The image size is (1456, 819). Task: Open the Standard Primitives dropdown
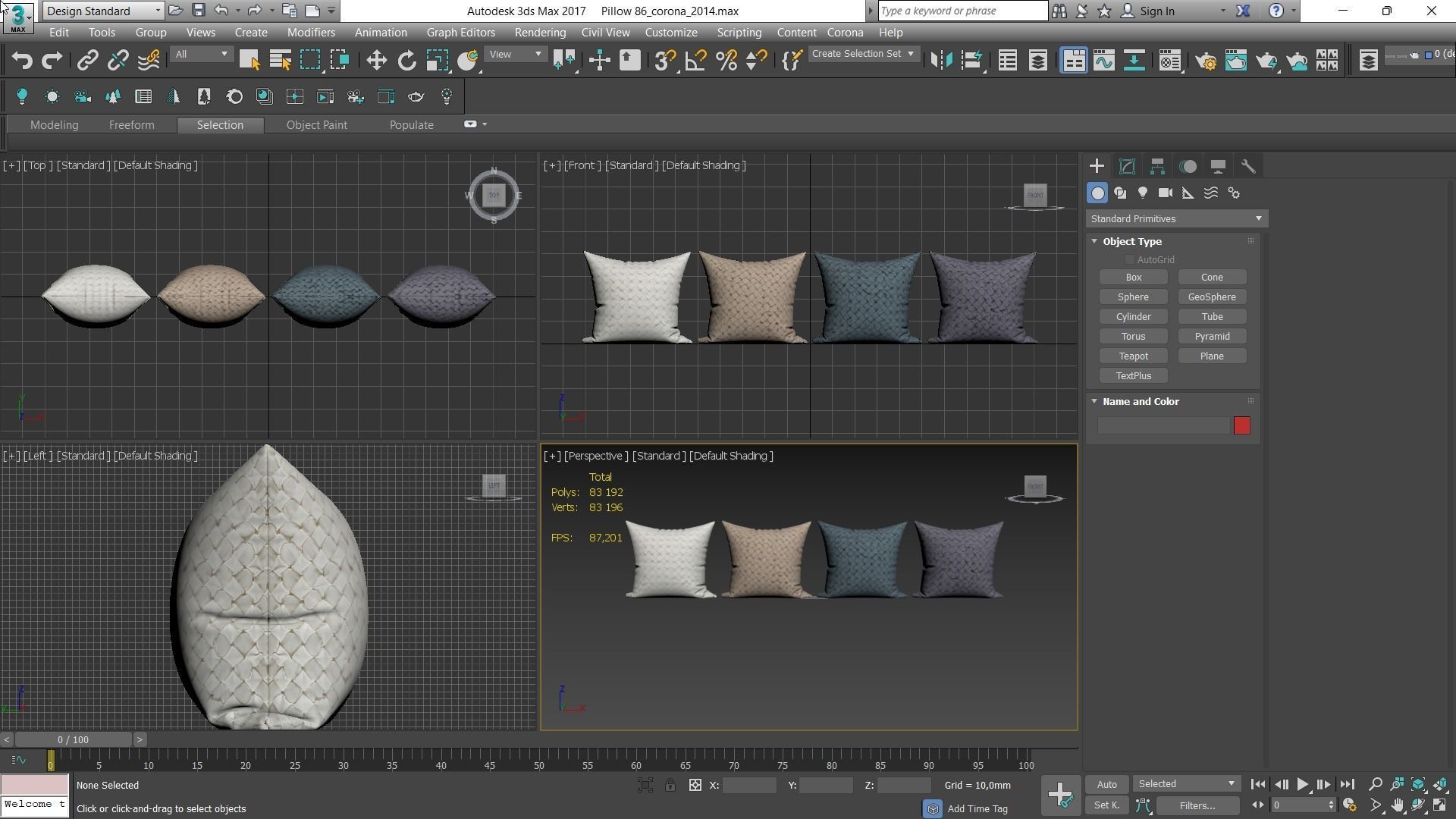(1177, 219)
